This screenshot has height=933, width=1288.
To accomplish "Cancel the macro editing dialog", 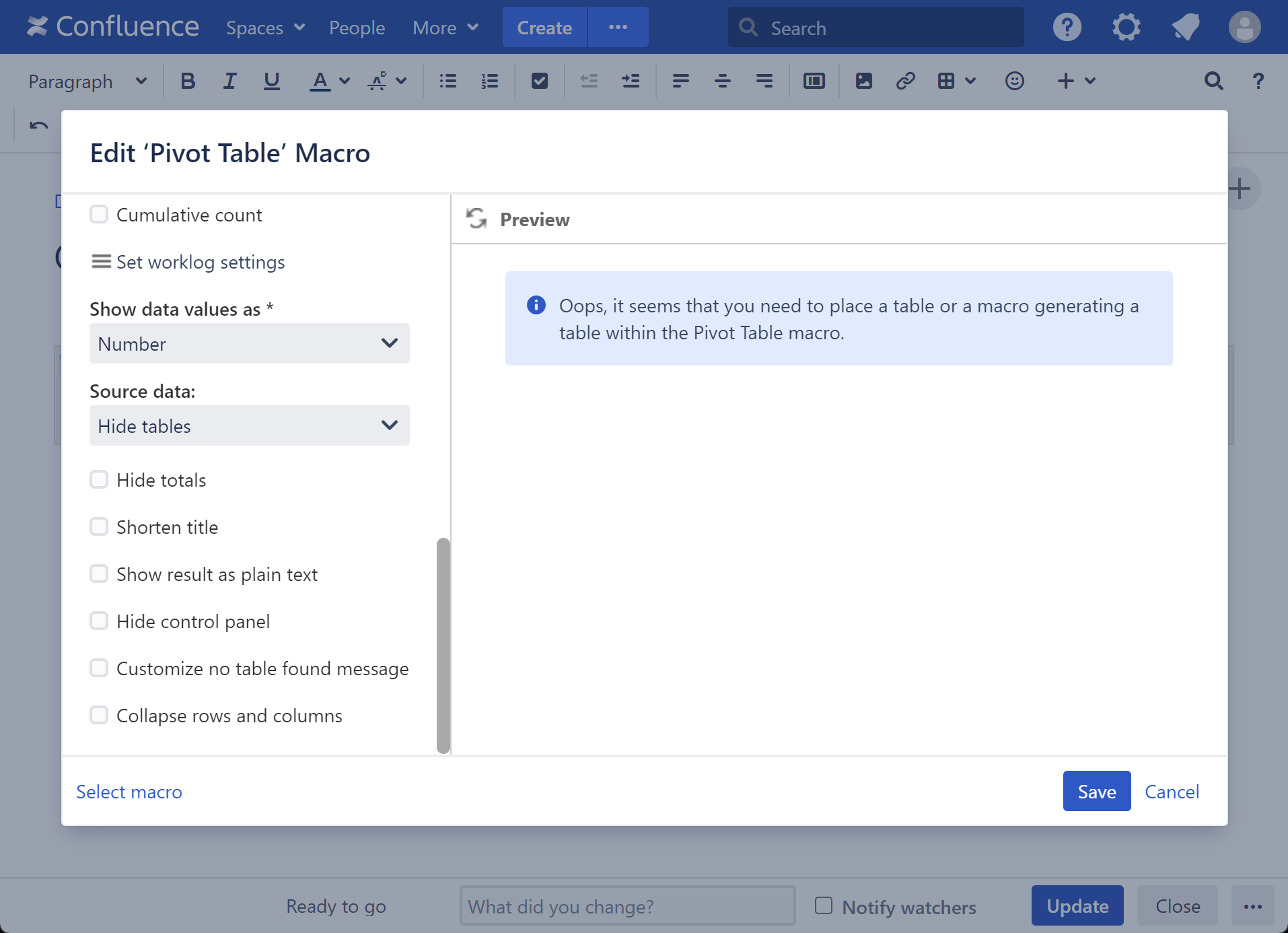I will (x=1172, y=792).
